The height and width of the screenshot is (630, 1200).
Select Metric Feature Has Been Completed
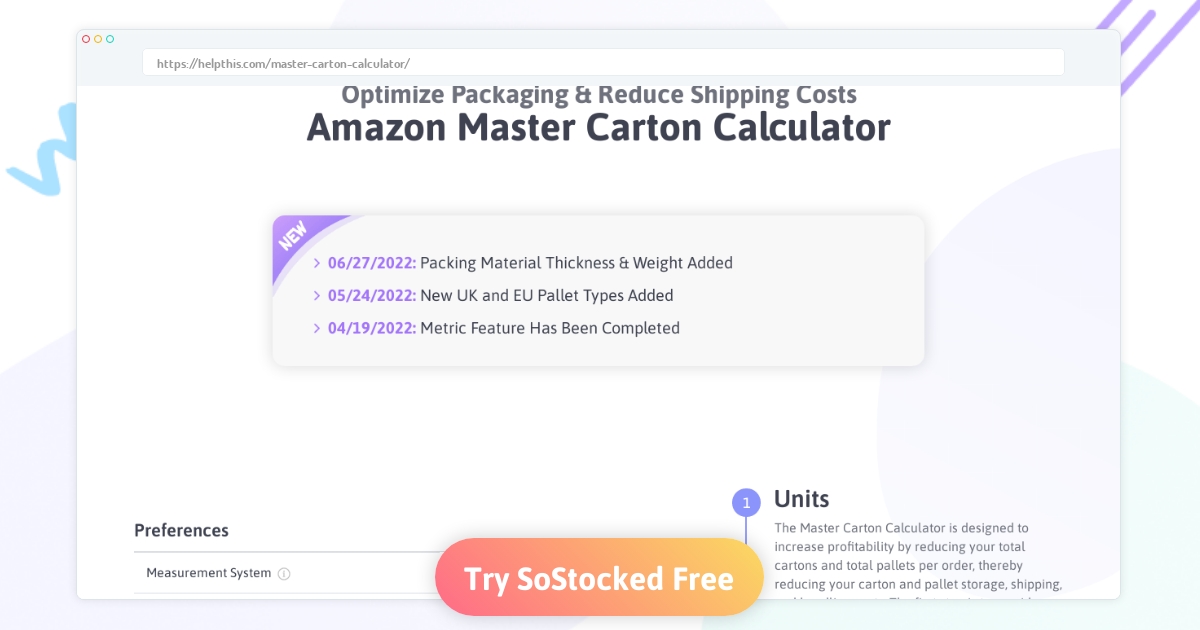coord(550,328)
